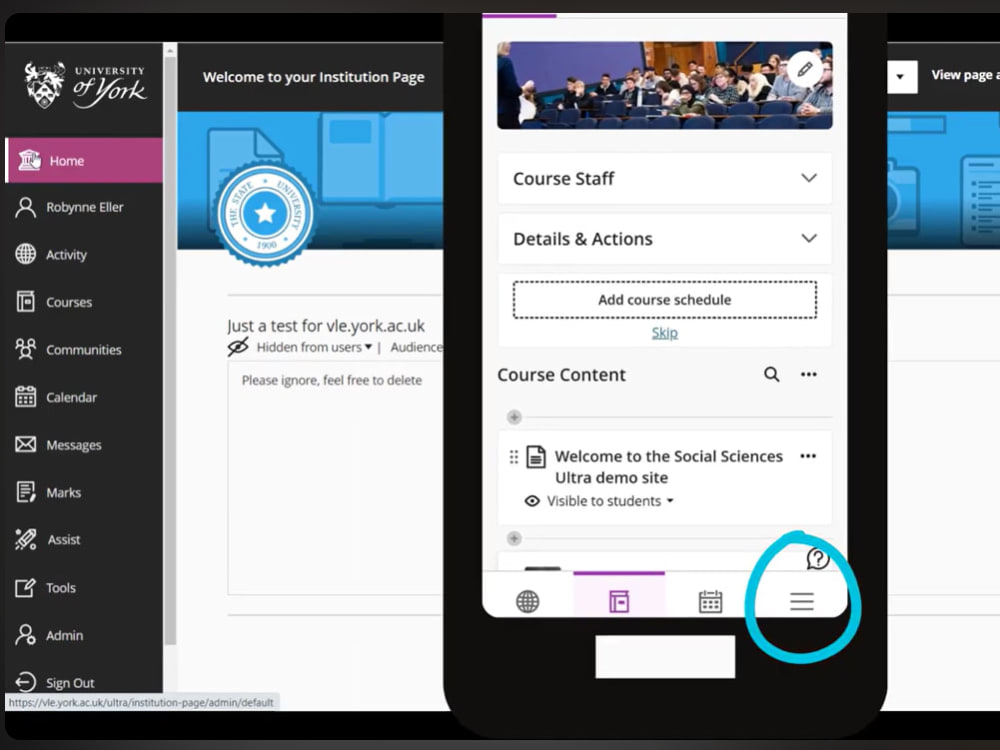Open Course Content more options menu
The width and height of the screenshot is (1000, 750).
[809, 374]
